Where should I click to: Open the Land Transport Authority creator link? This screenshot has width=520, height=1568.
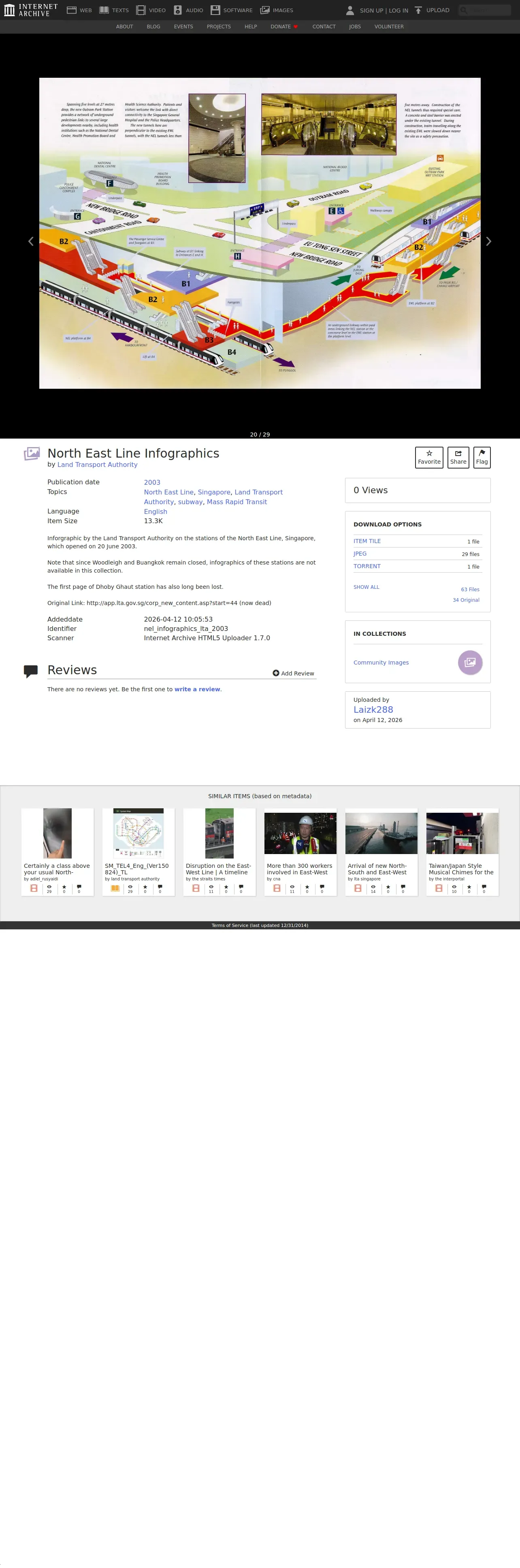click(x=98, y=464)
